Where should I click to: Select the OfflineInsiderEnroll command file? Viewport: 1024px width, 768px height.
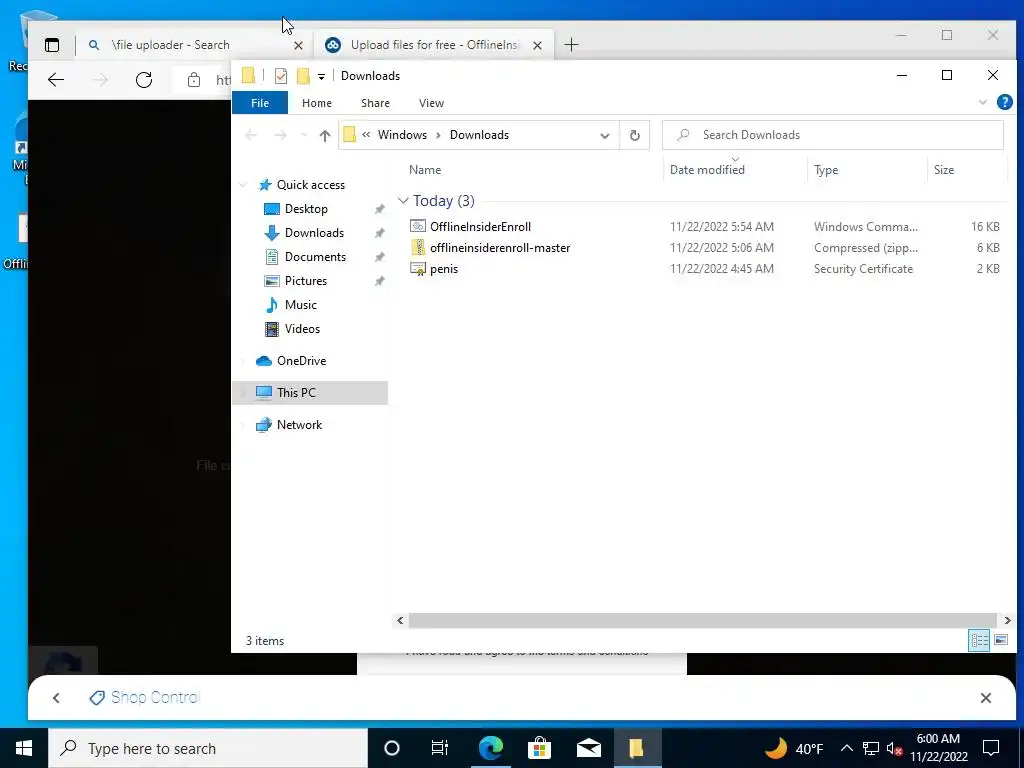coord(481,227)
